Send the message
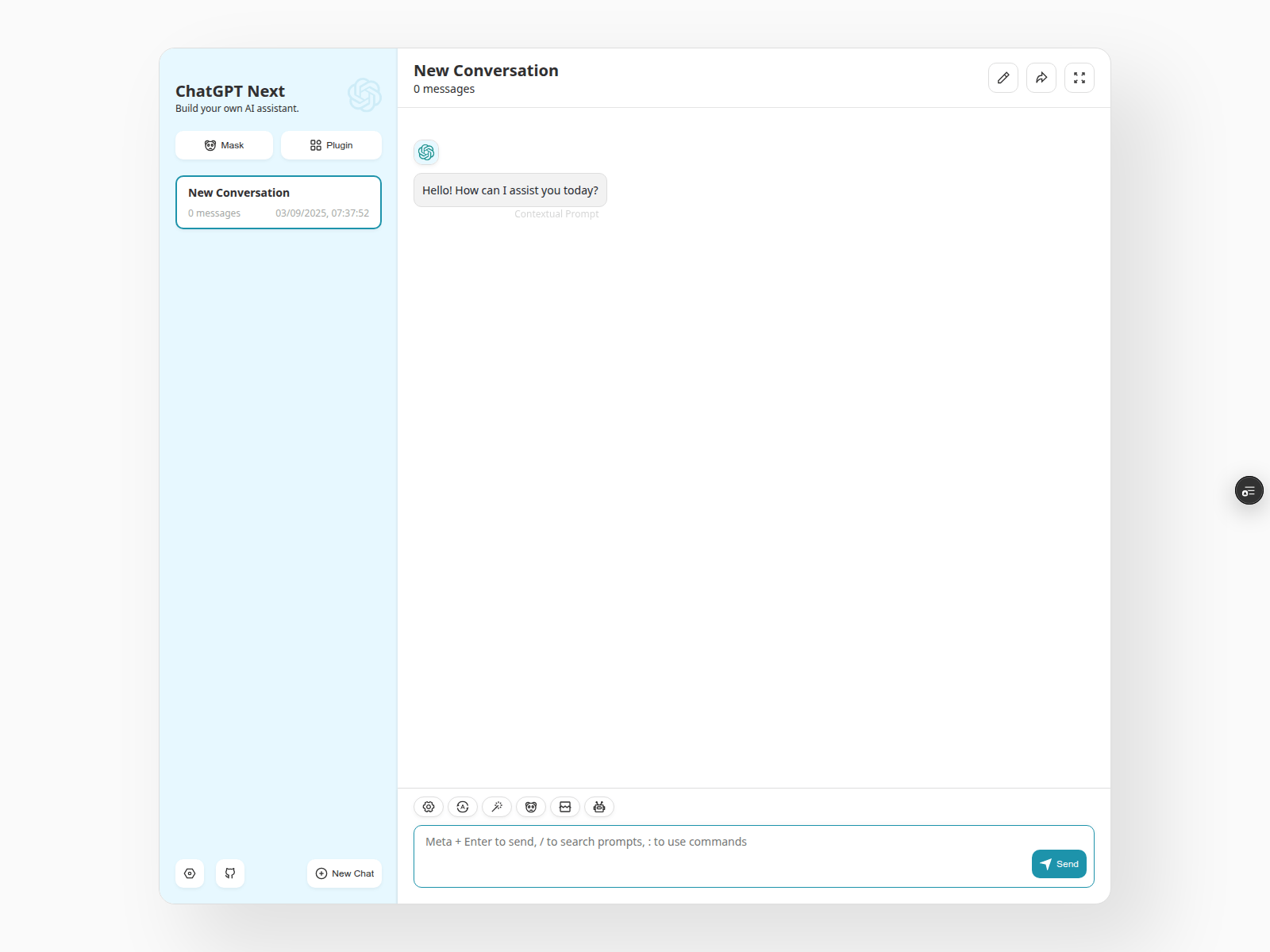Image resolution: width=1270 pixels, height=952 pixels. click(x=1059, y=864)
